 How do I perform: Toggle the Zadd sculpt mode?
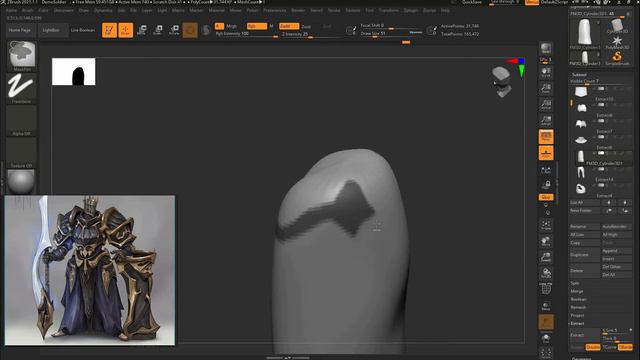click(x=289, y=26)
